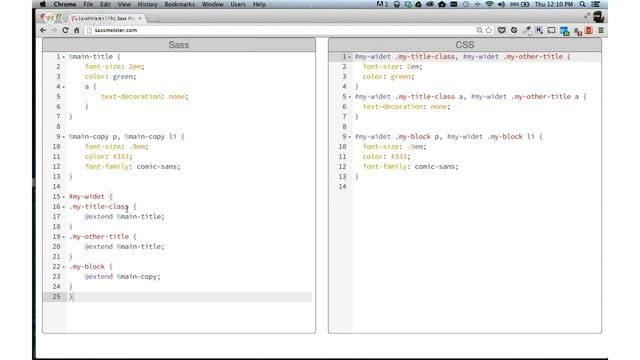Screen dimensions: 640x360
Task: Click the Google Drive menu bar icon
Action: click(x=418, y=4)
